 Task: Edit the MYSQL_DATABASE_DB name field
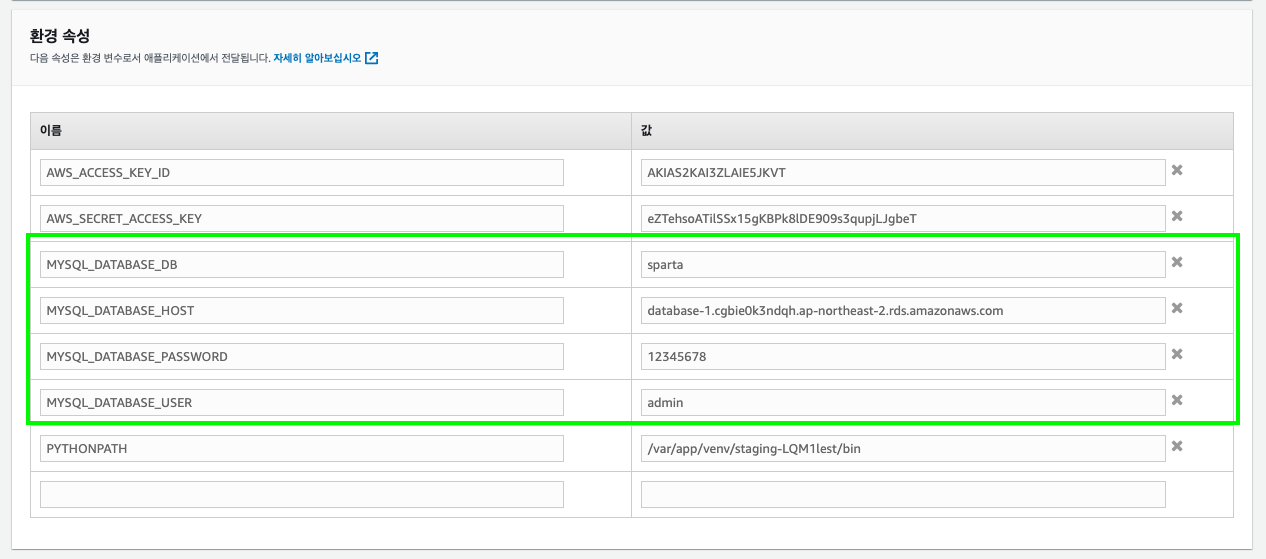[302, 264]
